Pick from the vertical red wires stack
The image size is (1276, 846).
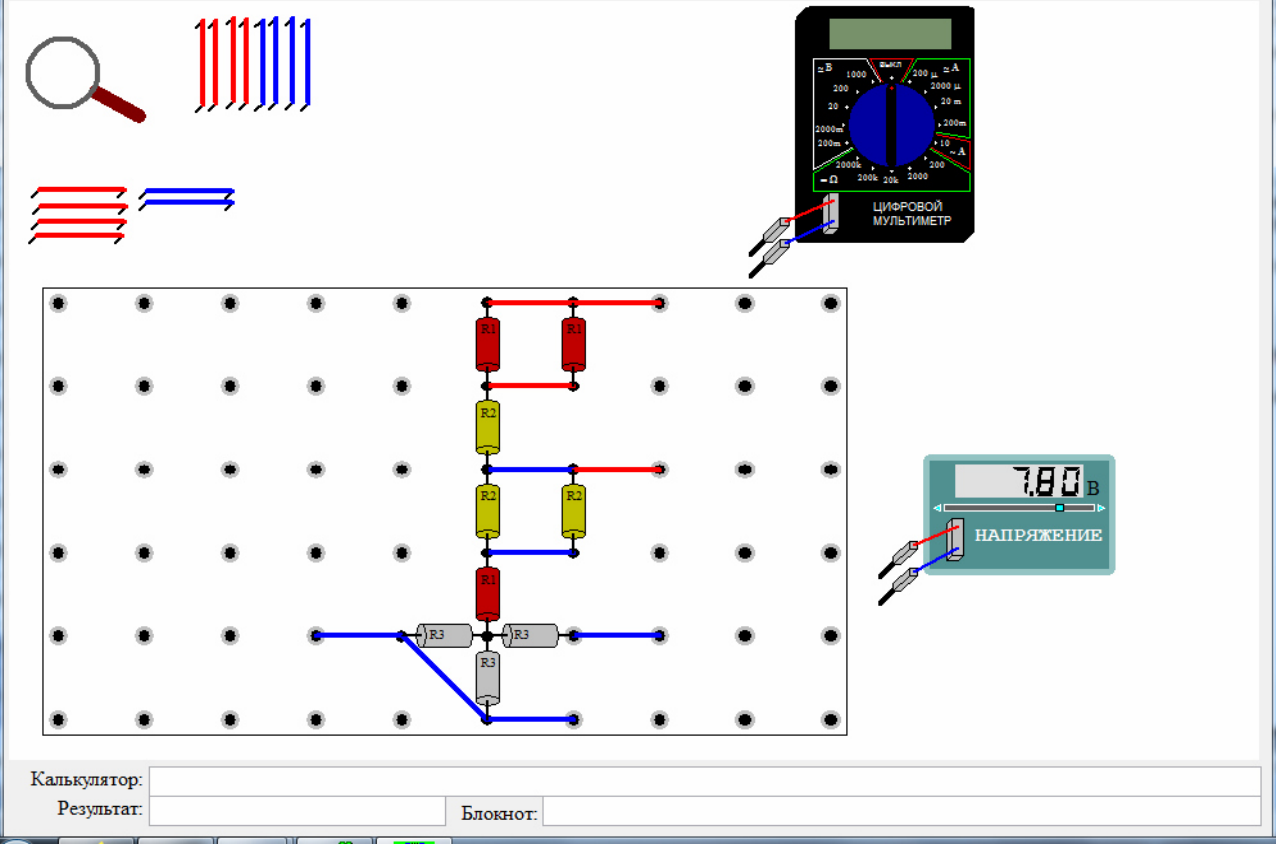(x=223, y=62)
